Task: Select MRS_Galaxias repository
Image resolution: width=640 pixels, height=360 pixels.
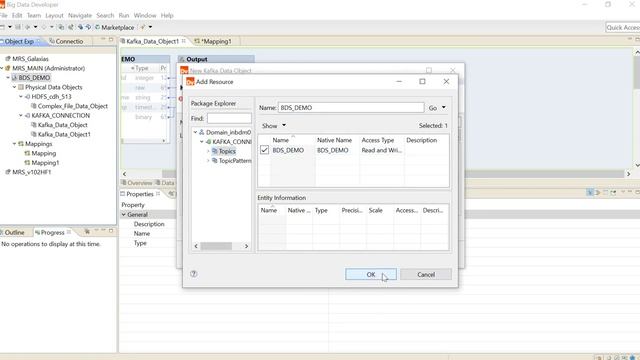Action: tap(30, 59)
